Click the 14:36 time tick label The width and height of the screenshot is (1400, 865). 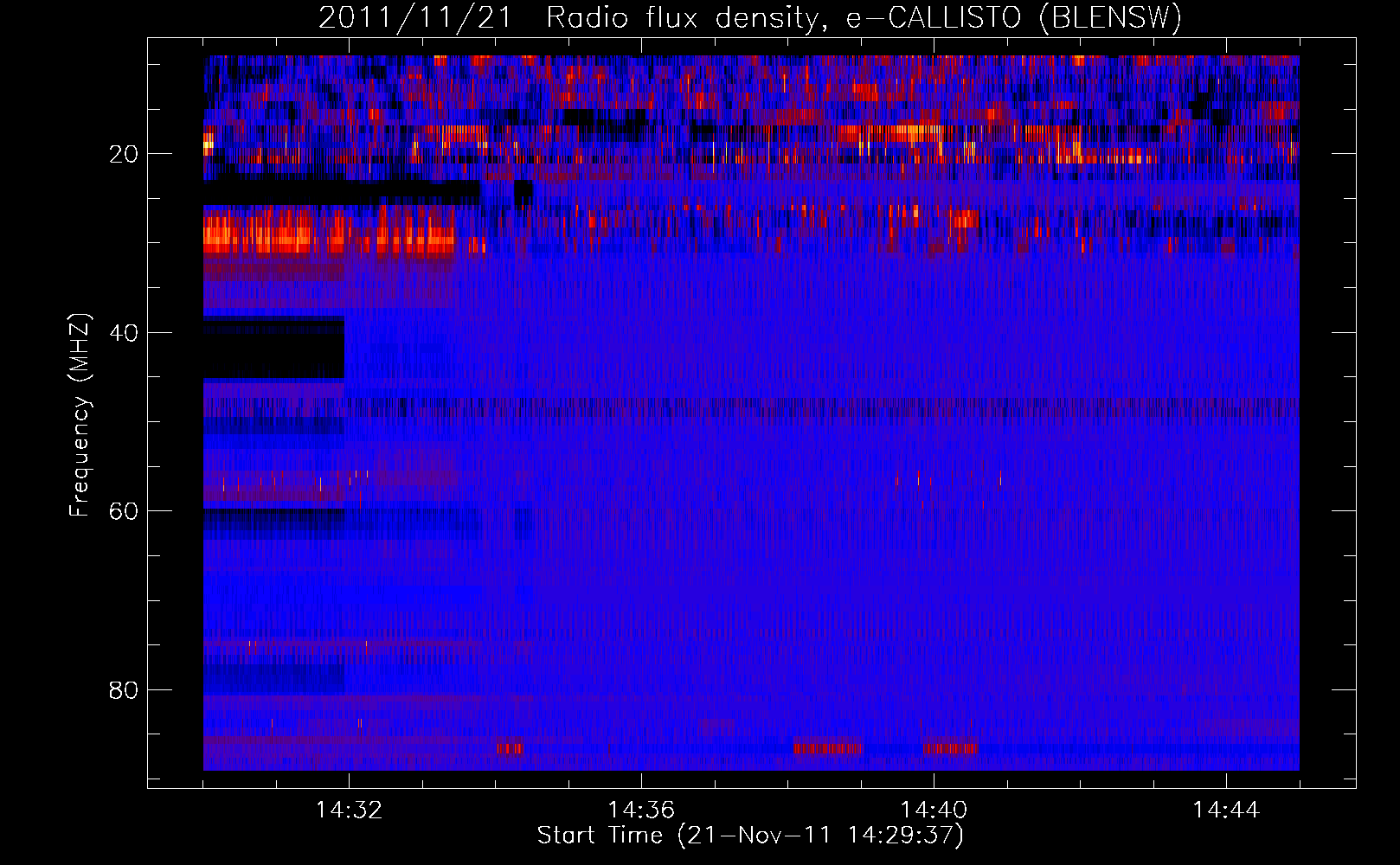pyautogui.click(x=641, y=811)
